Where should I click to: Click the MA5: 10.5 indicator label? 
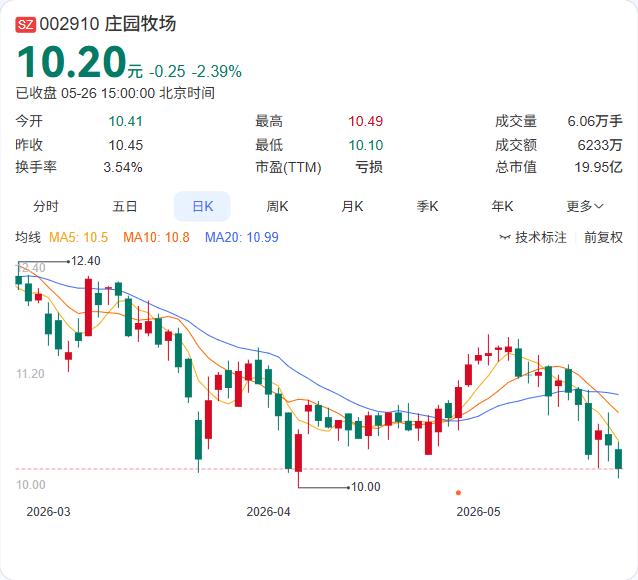point(79,237)
